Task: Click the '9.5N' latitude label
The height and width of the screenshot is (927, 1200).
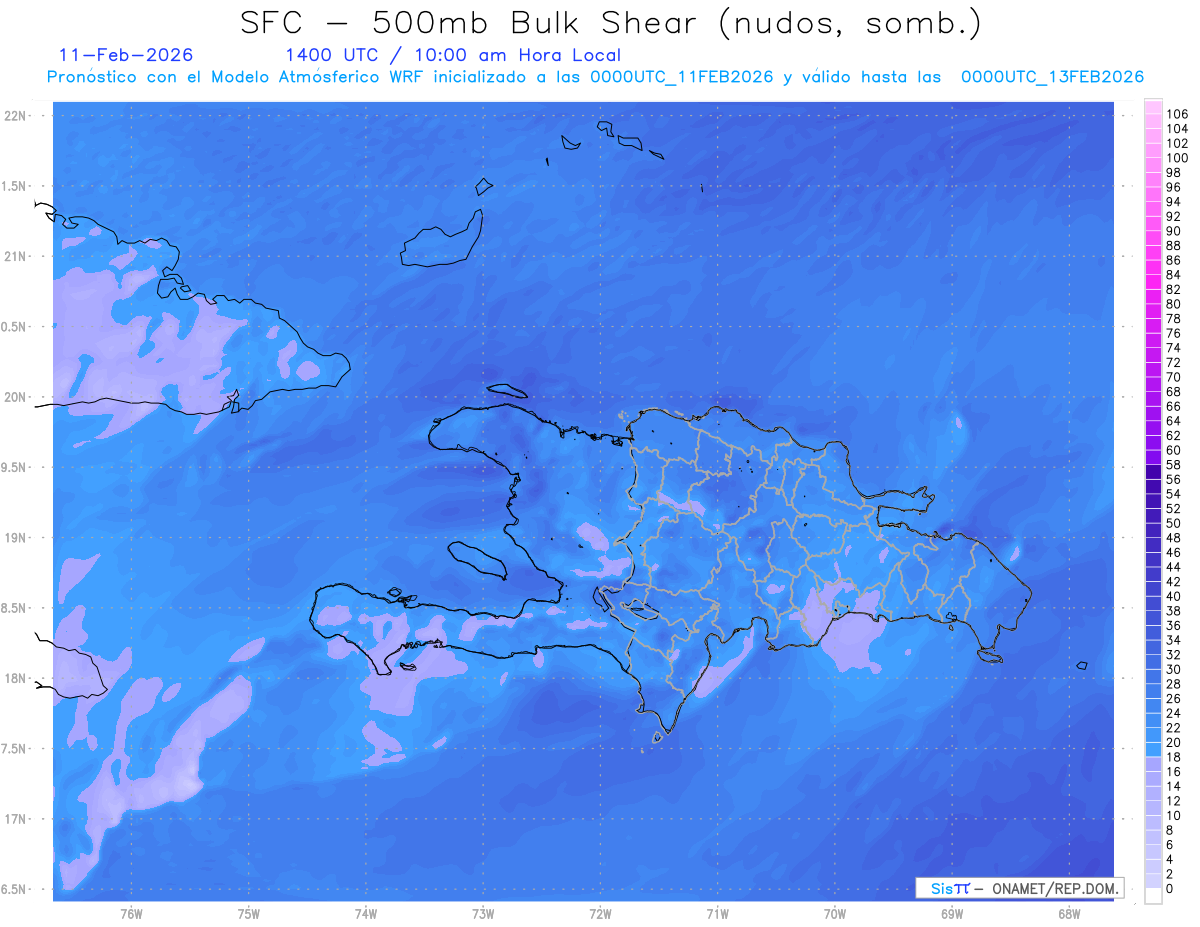Action: [x=15, y=467]
